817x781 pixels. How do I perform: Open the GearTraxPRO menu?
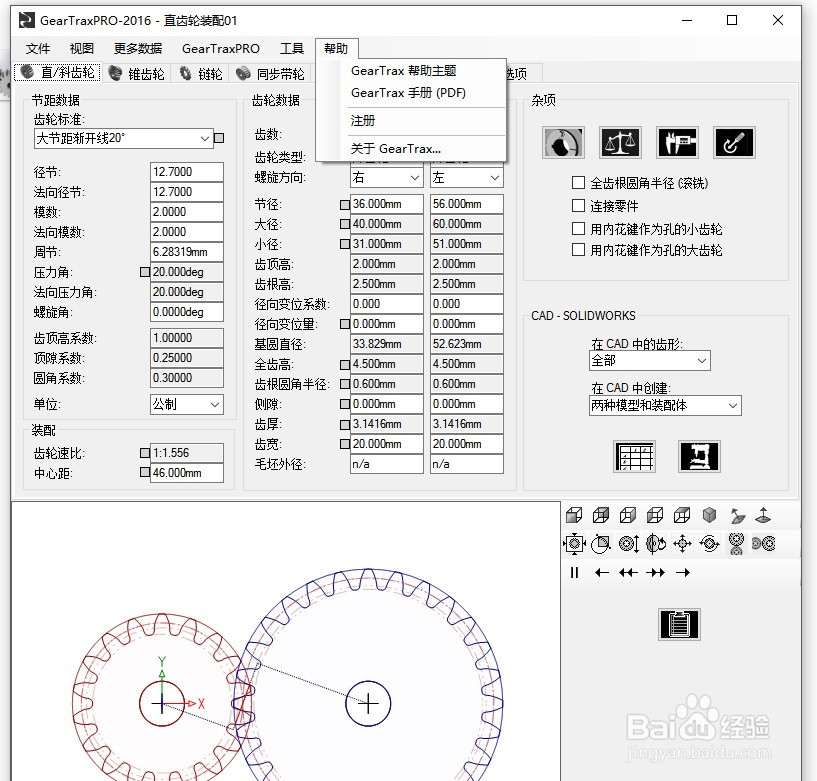point(221,49)
